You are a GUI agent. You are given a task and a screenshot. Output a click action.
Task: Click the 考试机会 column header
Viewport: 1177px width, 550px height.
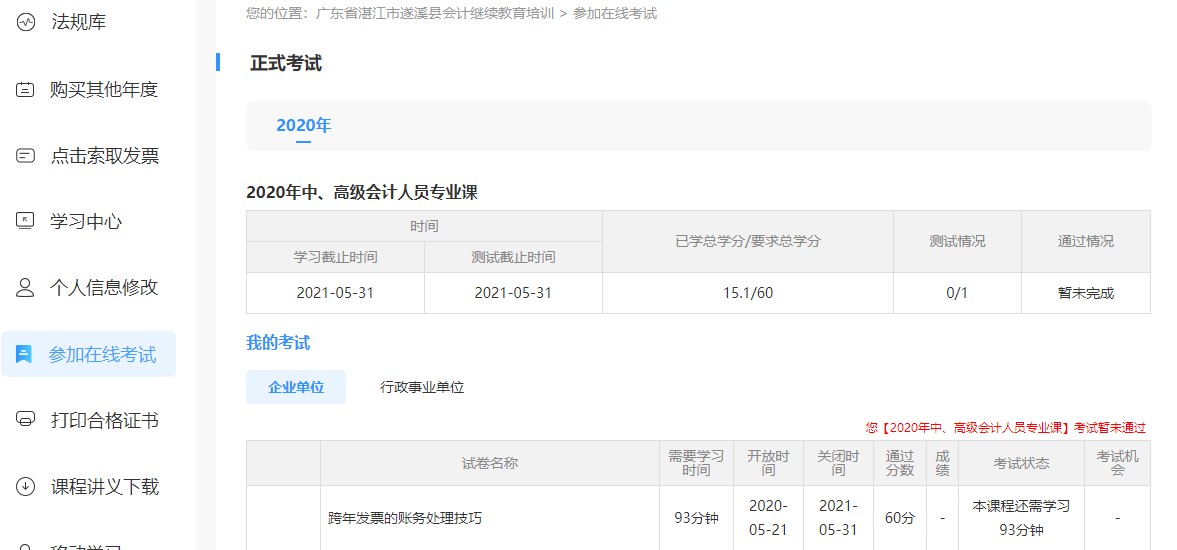click(1118, 463)
